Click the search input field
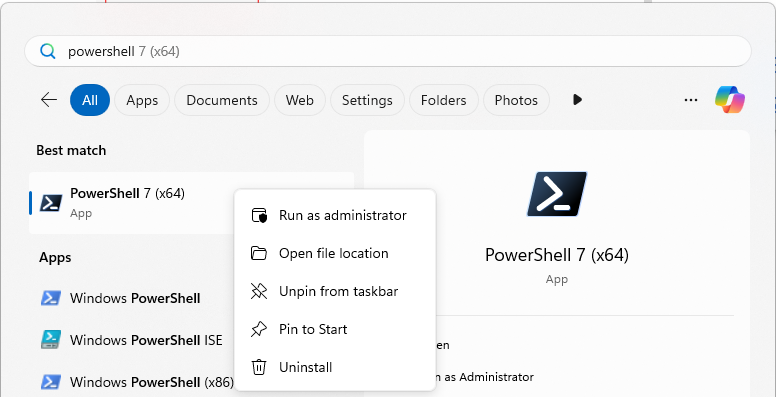Image resolution: width=776 pixels, height=397 pixels. [x=388, y=51]
